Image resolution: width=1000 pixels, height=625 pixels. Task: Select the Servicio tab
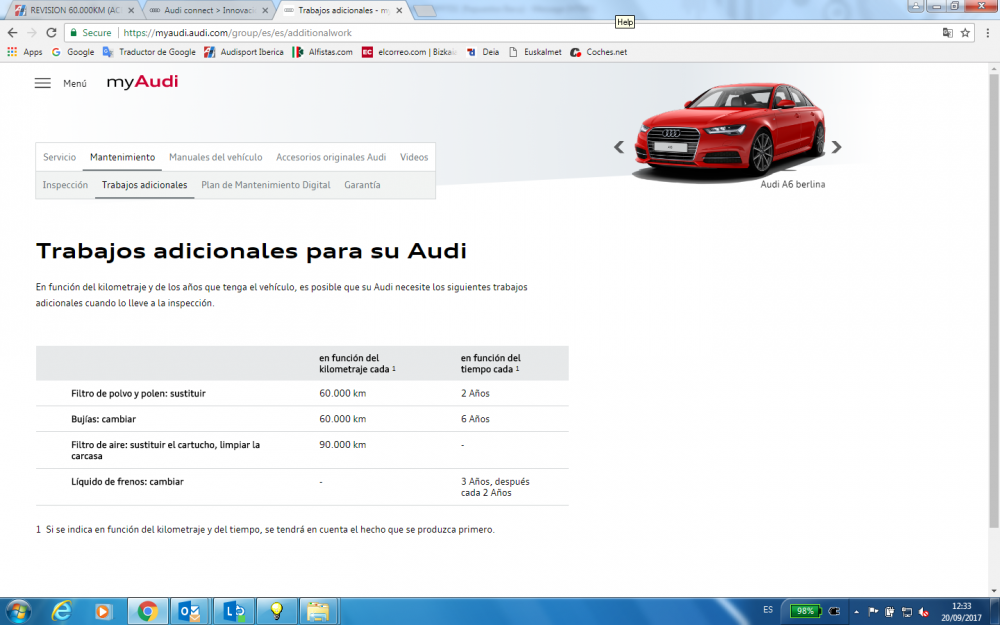click(59, 157)
